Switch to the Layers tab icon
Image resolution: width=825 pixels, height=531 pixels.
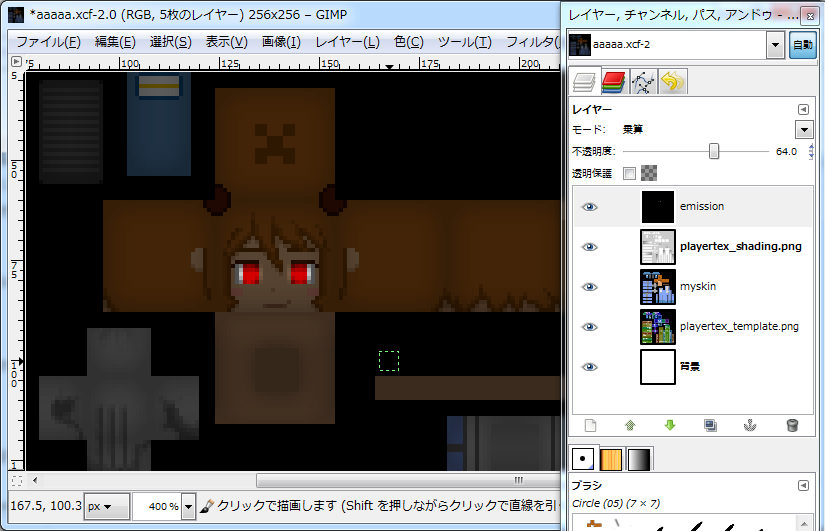584,83
